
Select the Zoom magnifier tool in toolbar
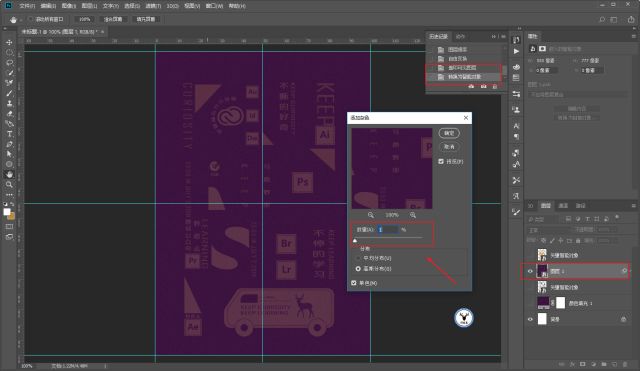point(9,184)
